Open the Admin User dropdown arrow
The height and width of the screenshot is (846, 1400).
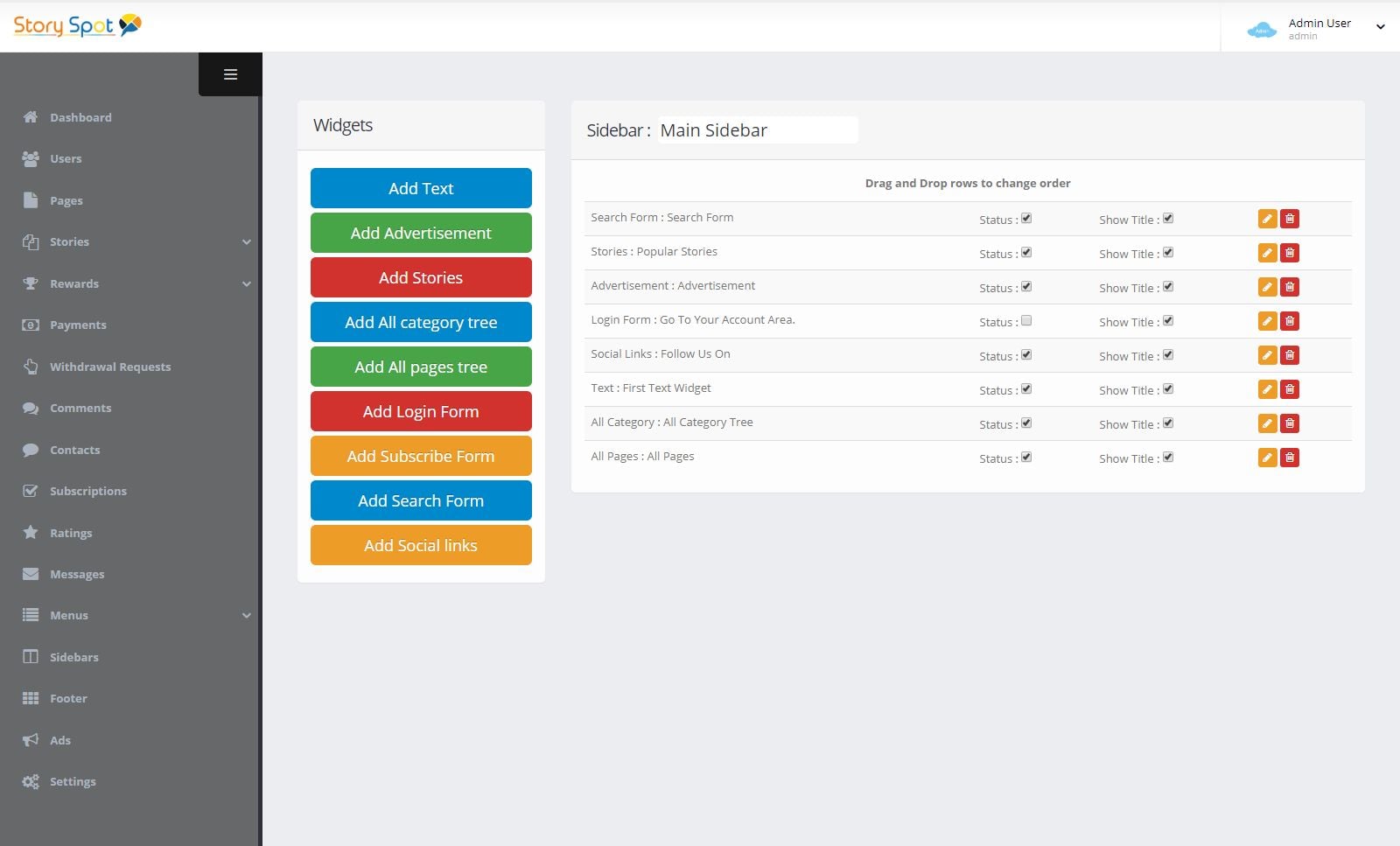pos(1381,27)
